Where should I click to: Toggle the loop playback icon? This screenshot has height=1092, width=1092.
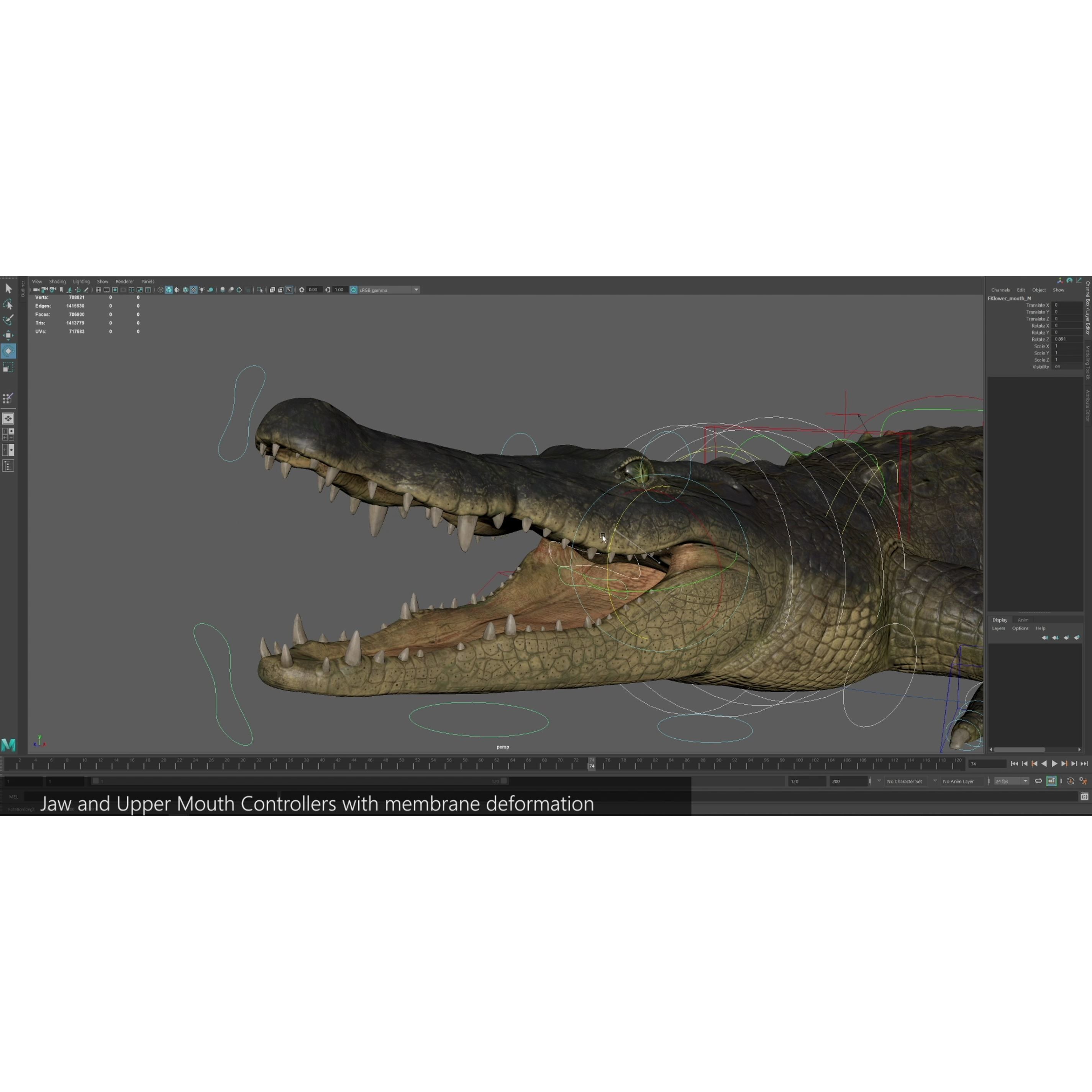1038,781
